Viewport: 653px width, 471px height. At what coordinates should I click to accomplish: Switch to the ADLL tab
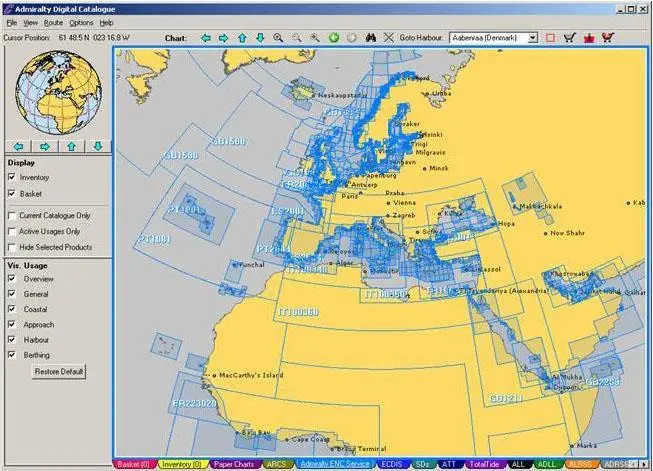pos(546,464)
